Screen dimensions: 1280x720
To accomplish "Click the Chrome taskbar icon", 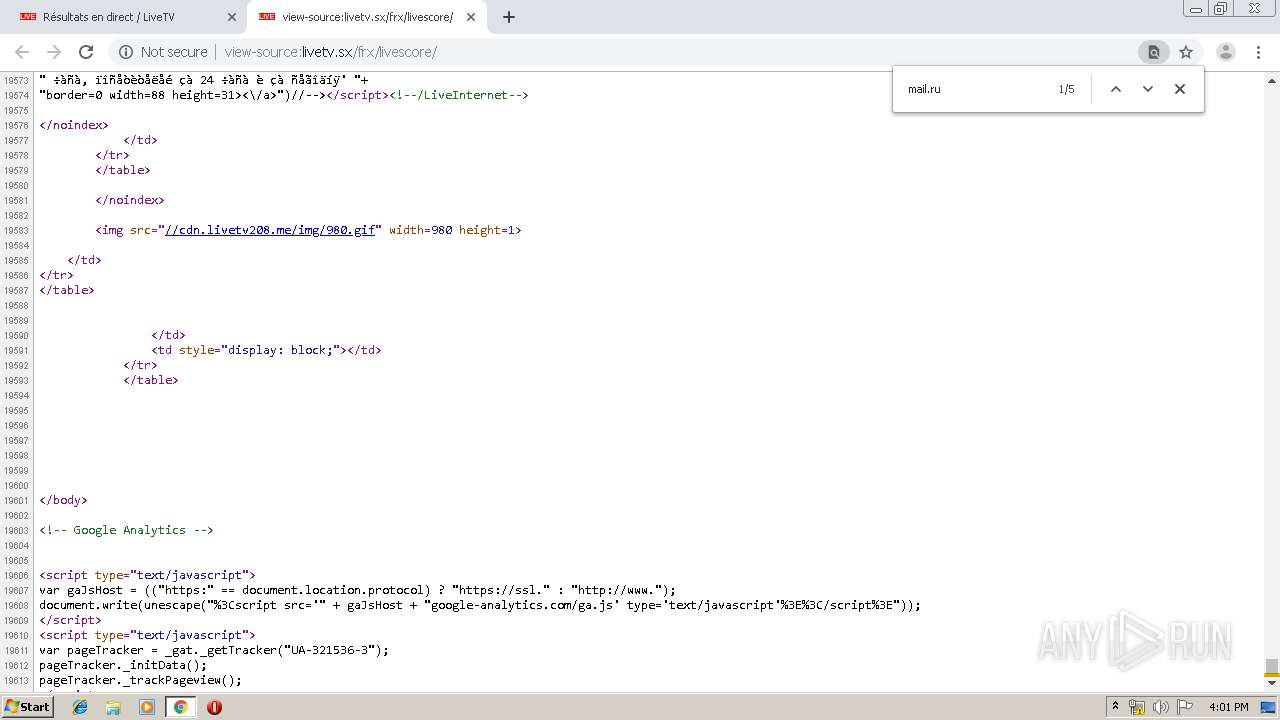I will (x=180, y=707).
